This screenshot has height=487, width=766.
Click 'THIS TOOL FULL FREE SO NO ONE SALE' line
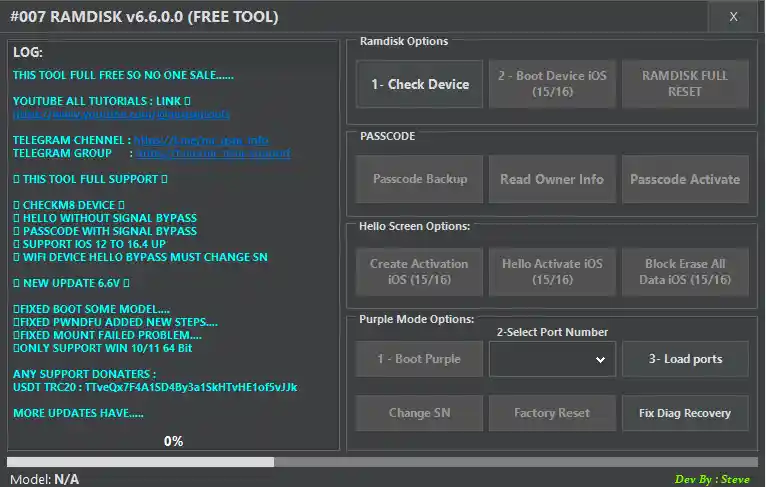pyautogui.click(x=123, y=75)
